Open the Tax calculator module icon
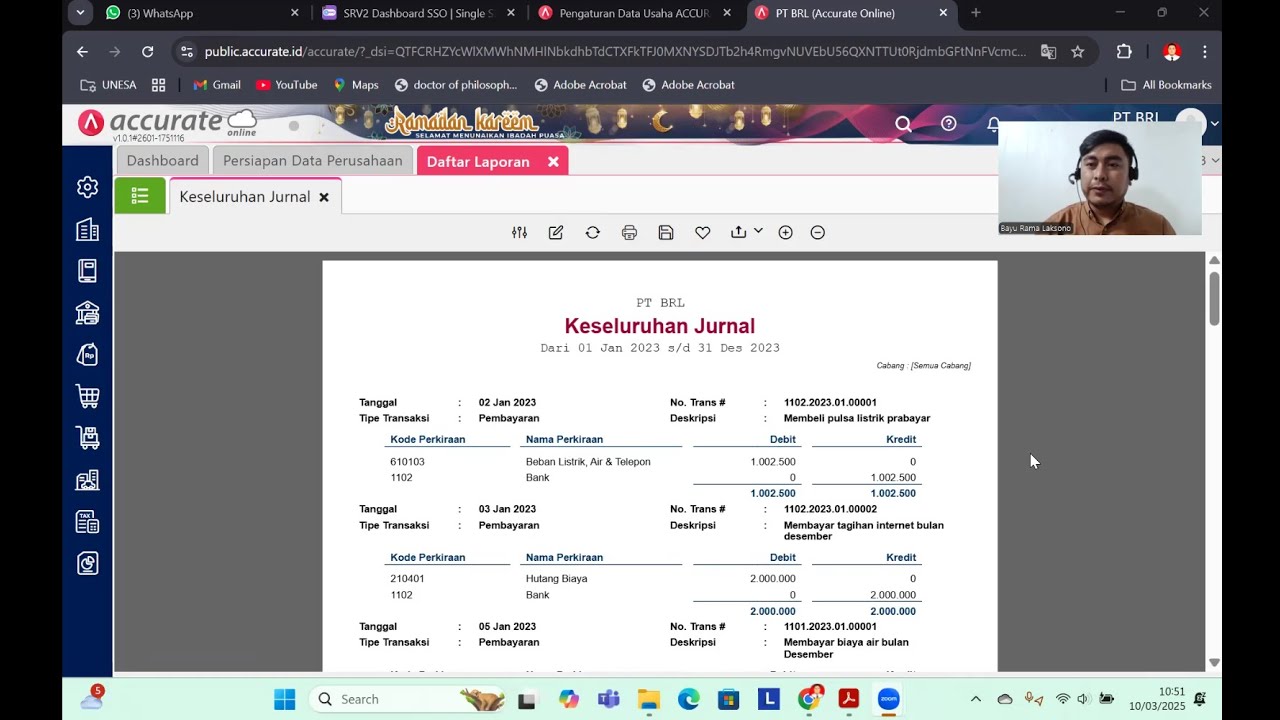 click(88, 522)
